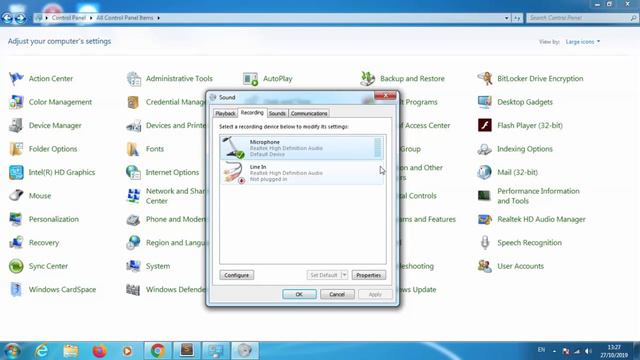Open Windows Explorer from the taskbar
This screenshot has height=360, width=640.
coord(71,351)
